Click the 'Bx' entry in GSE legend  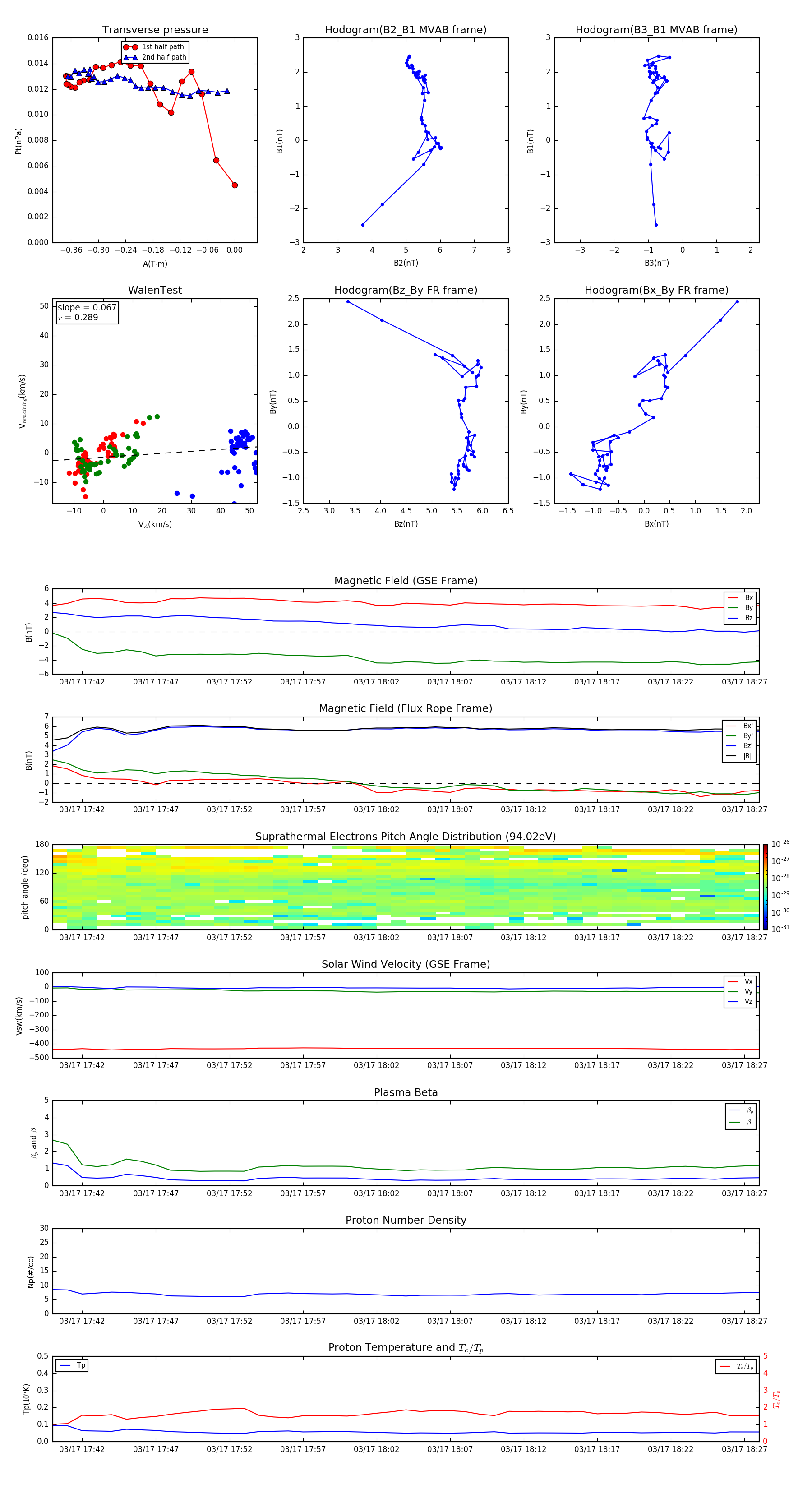click(x=740, y=598)
